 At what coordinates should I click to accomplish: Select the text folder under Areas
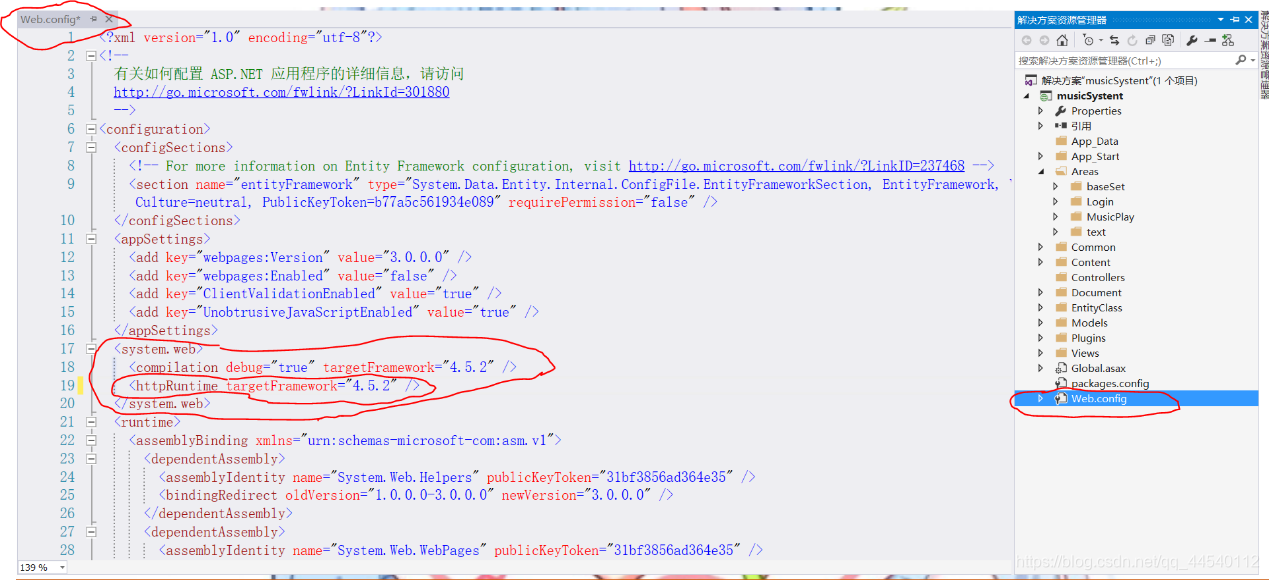click(x=1096, y=232)
